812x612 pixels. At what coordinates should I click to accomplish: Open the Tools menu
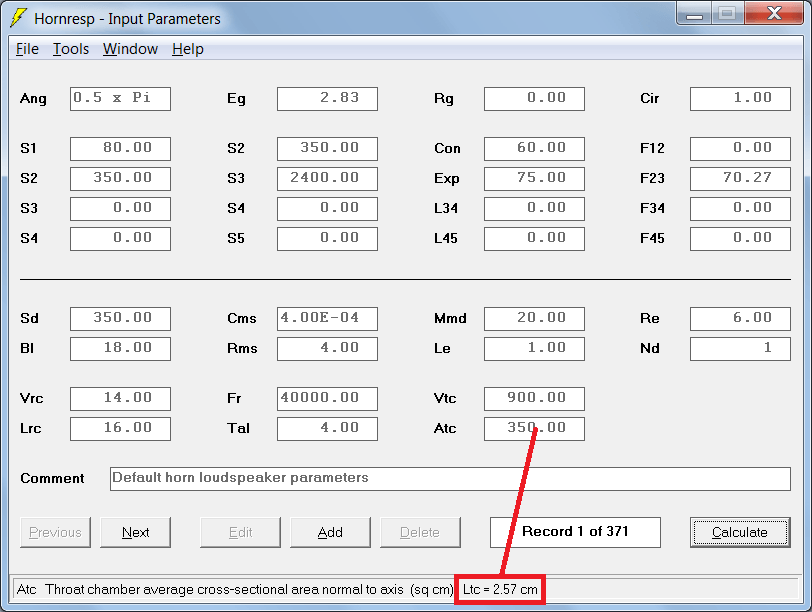point(71,49)
